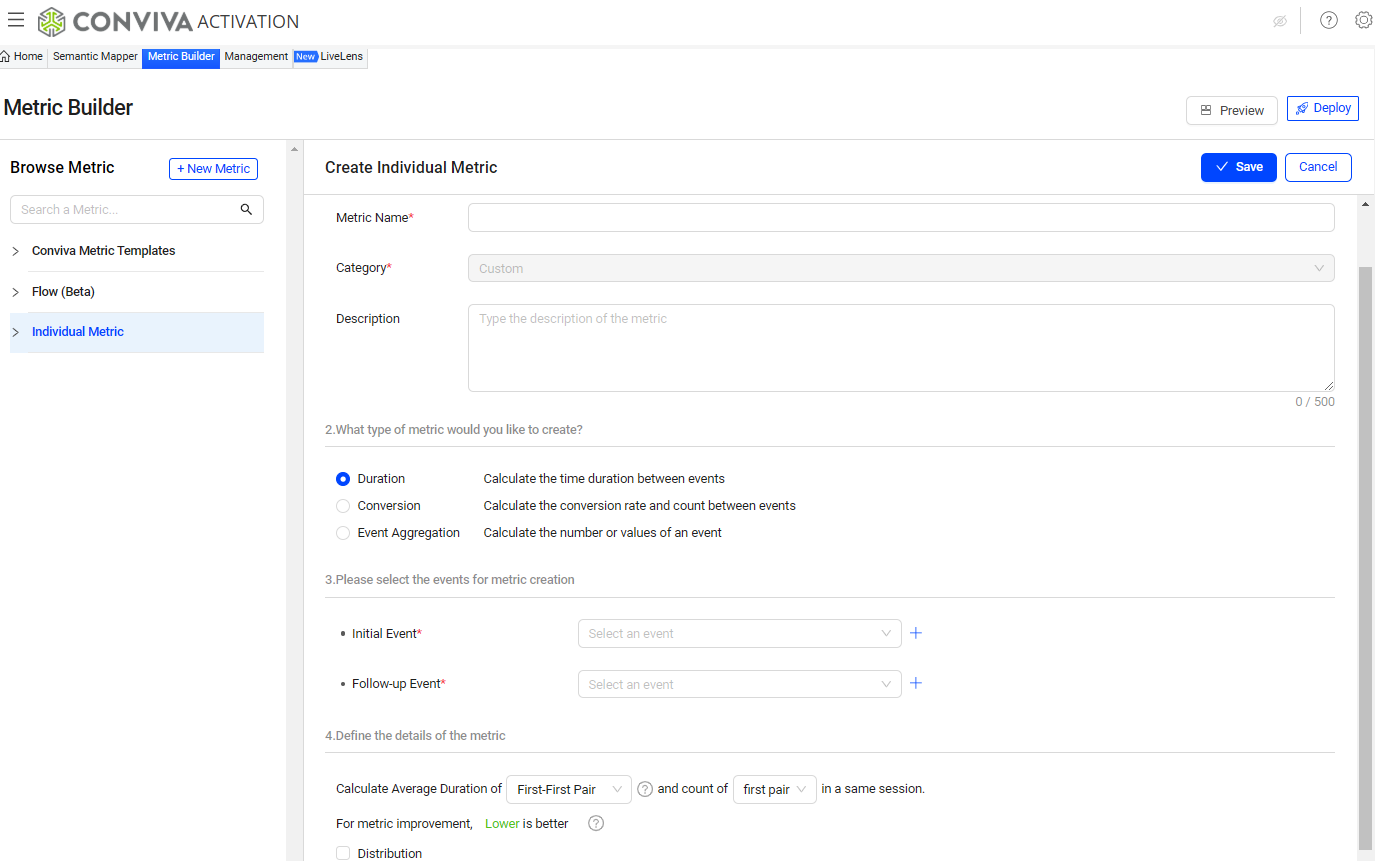Click the Deploy button
Screen dimensions: 1375x861
(1322, 108)
